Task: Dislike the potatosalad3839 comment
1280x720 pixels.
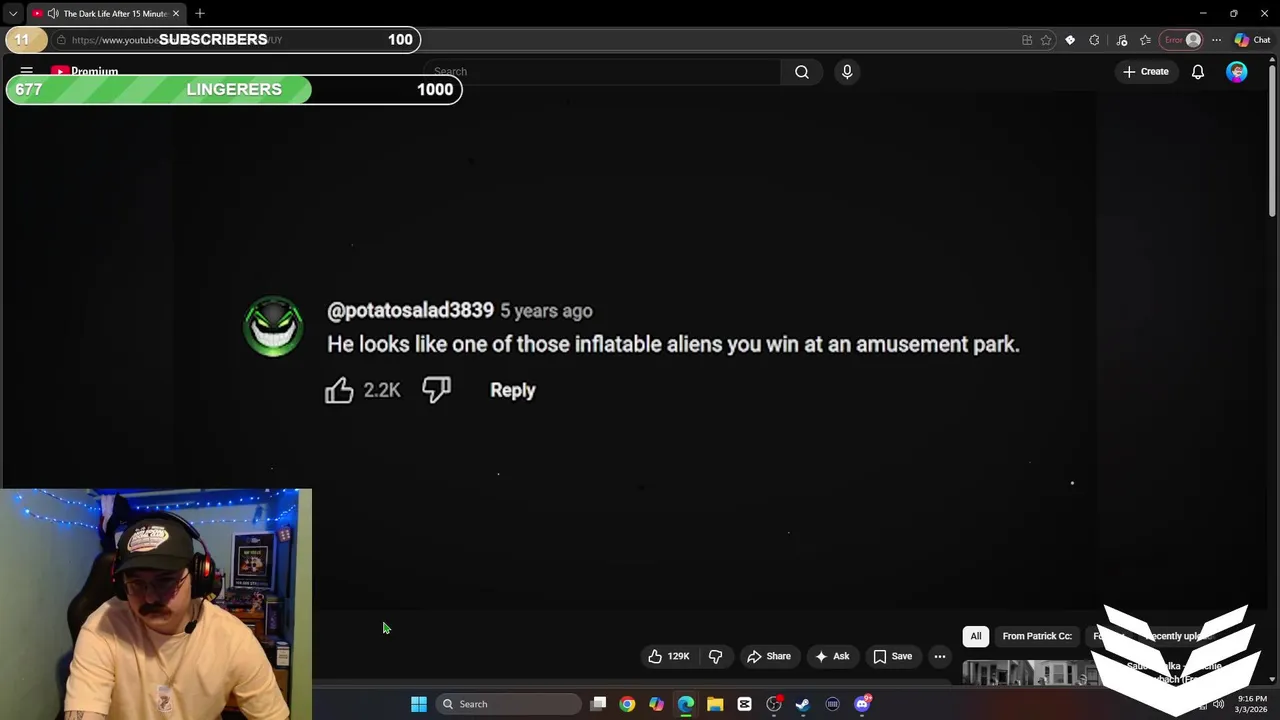Action: (436, 390)
